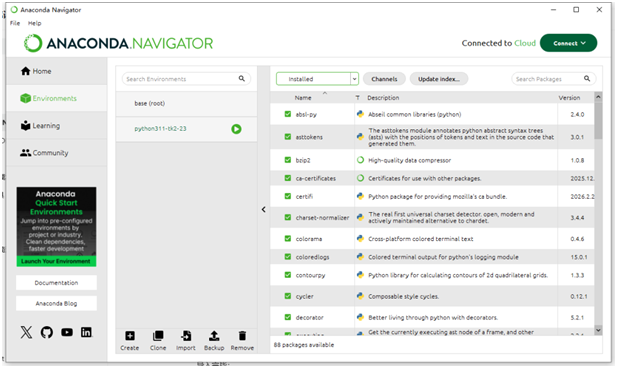Click the Anaconda Navigator logo
The height and width of the screenshot is (368, 617).
(x=118, y=43)
